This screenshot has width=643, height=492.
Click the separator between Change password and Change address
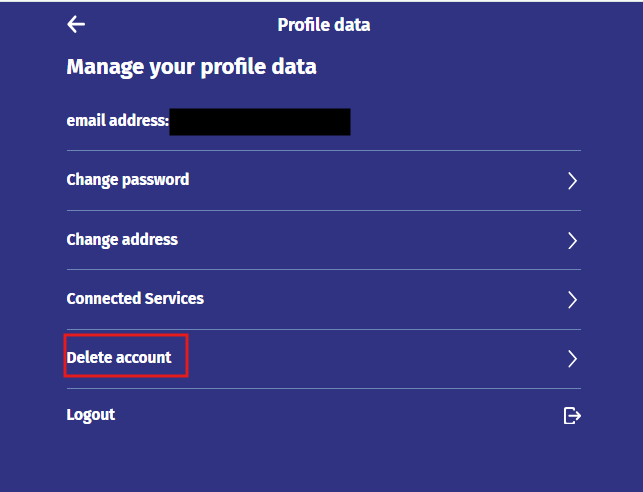coord(324,210)
